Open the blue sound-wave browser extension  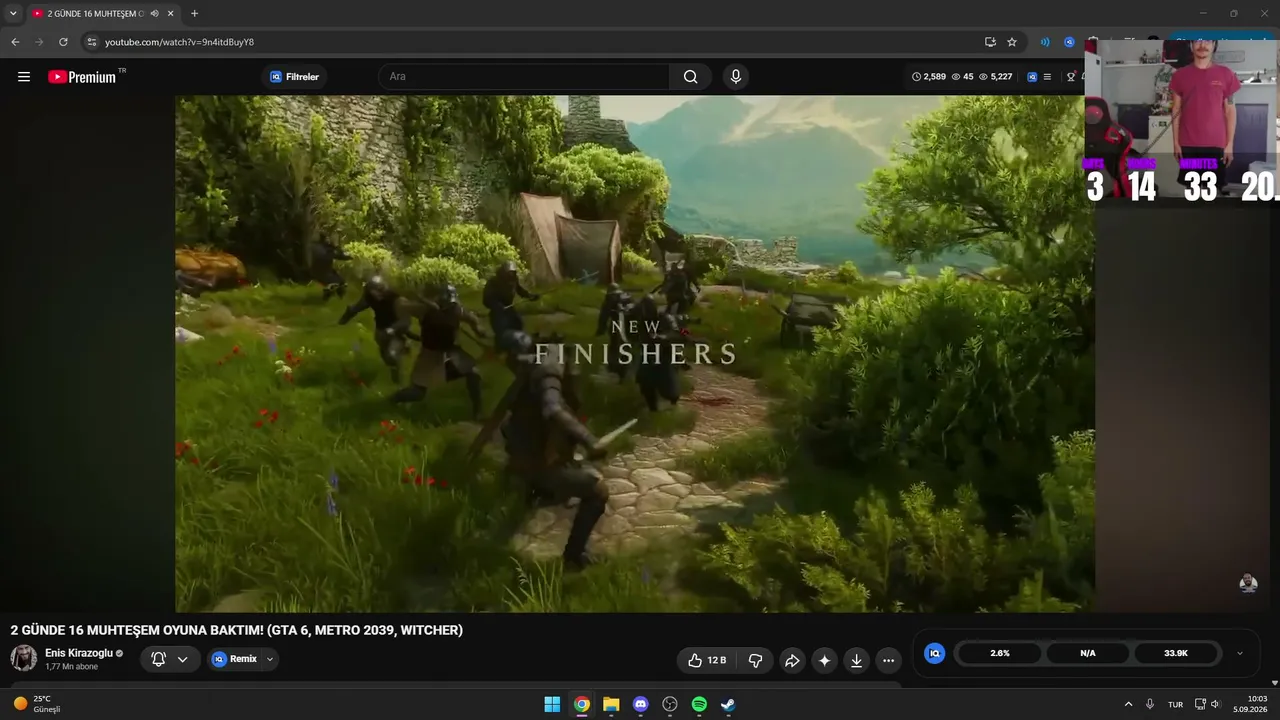click(x=1045, y=42)
